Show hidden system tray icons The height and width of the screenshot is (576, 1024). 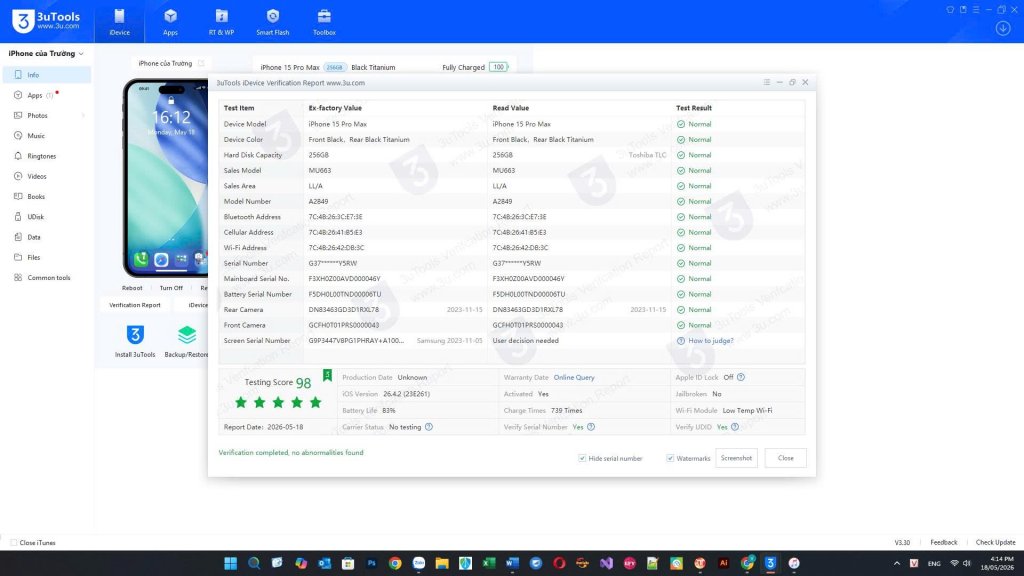point(897,563)
